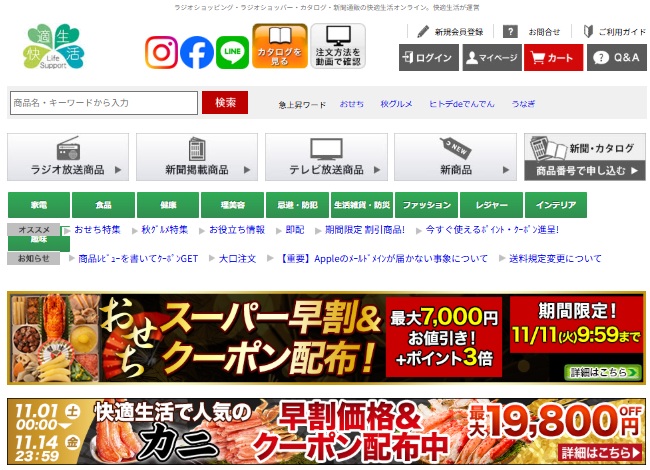The width and height of the screenshot is (650, 470).
Task: Click 詳細はこちら on the おせち banner
Action: pyautogui.click(x=602, y=372)
